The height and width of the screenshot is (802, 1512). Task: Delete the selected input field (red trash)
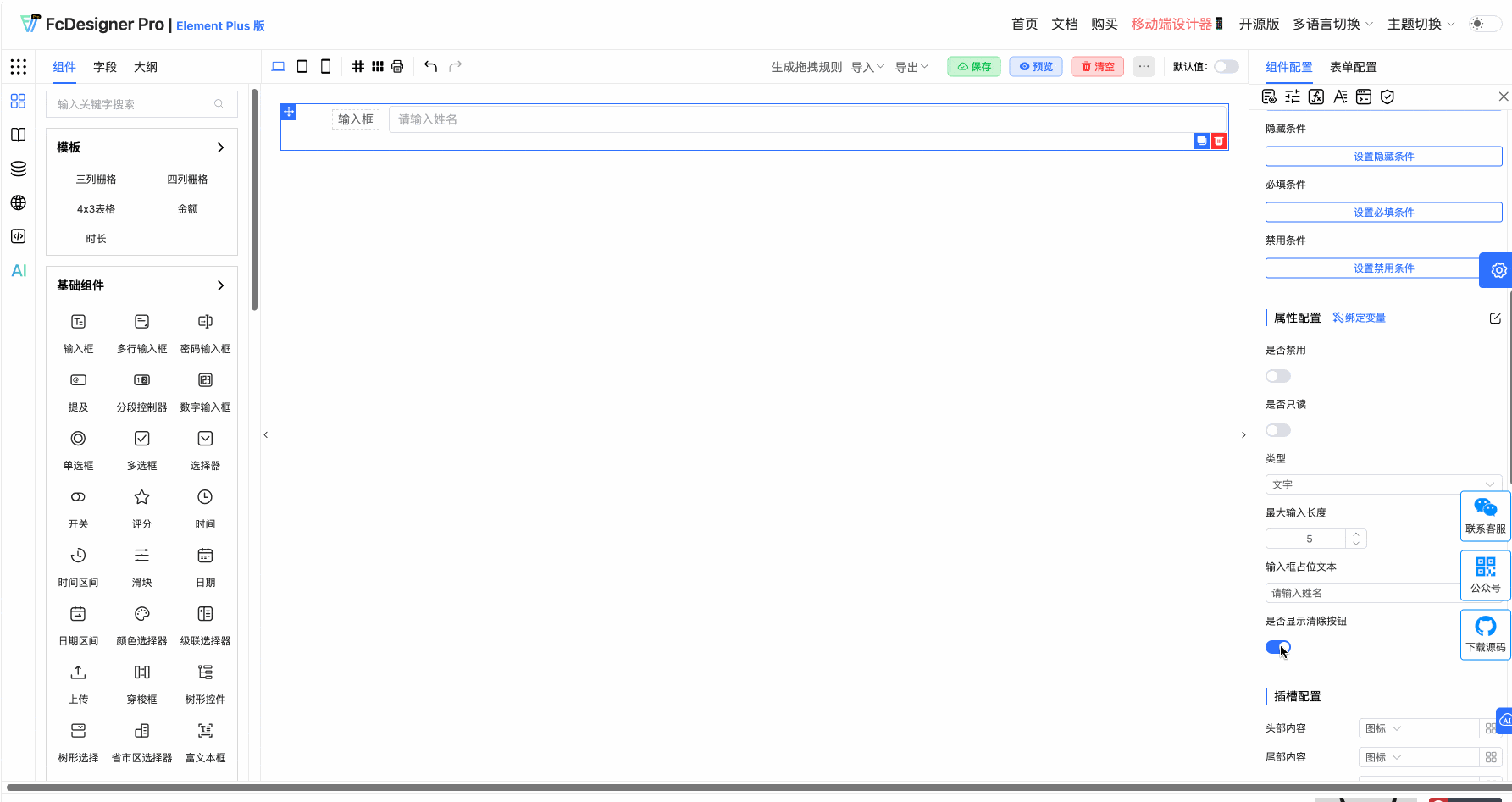1219,141
